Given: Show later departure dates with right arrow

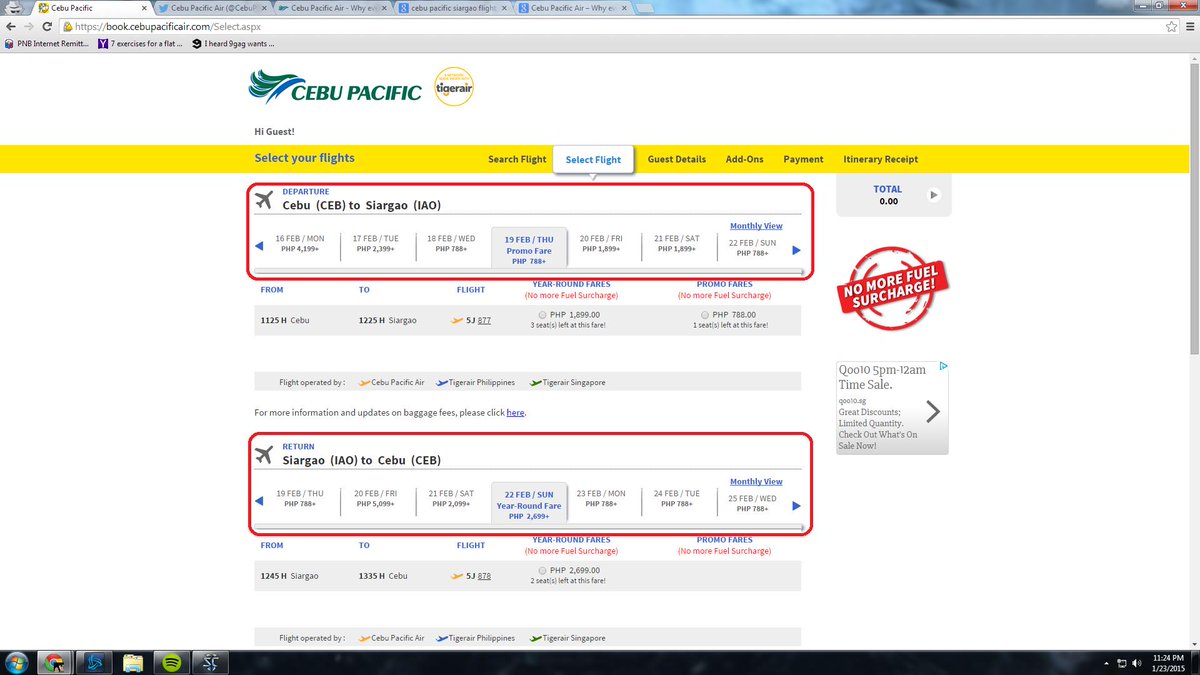Looking at the screenshot, I should [796, 251].
